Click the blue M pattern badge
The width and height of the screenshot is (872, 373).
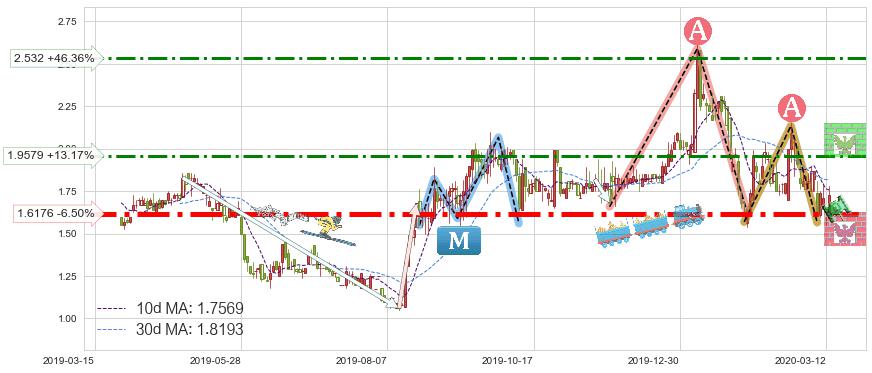click(x=458, y=240)
